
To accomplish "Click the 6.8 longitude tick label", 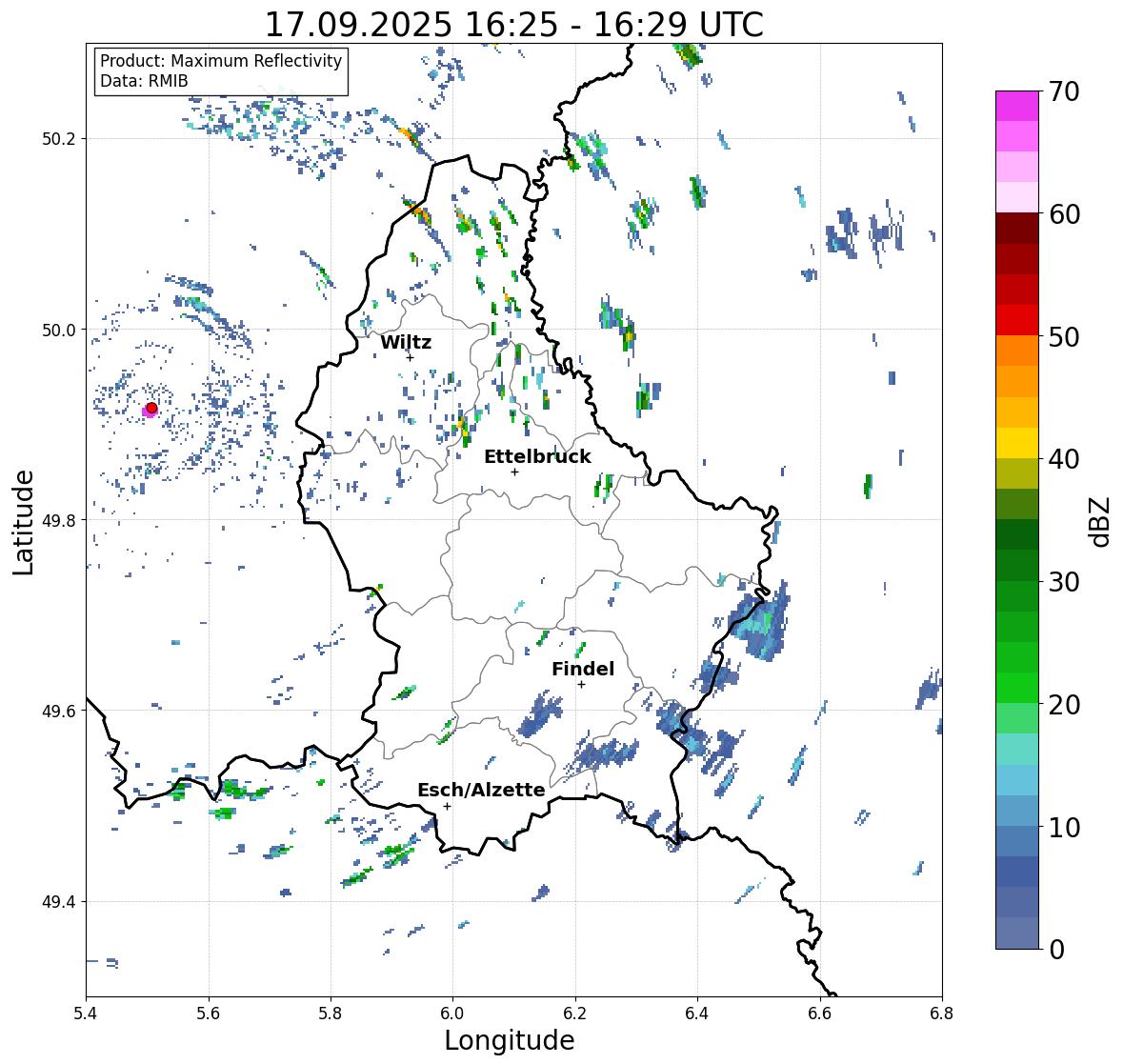I will point(942,1014).
